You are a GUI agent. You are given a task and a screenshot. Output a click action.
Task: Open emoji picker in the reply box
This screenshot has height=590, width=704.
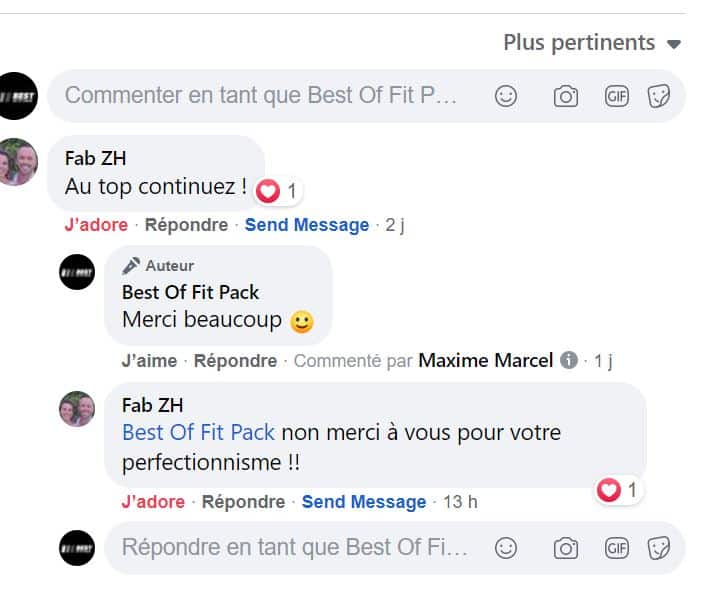[x=507, y=548]
